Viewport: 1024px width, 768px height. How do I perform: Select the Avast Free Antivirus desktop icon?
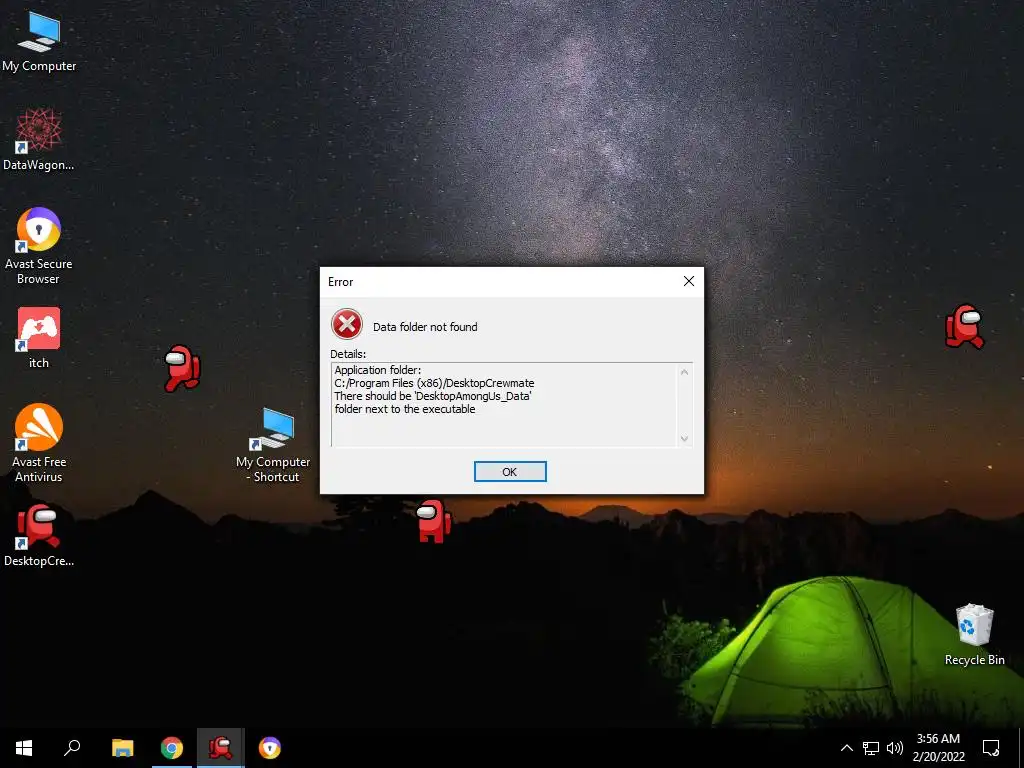39,443
